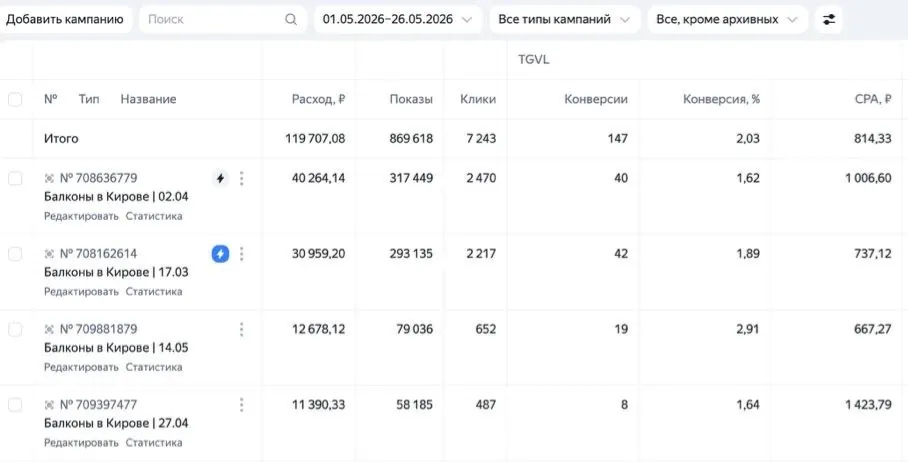Open three-dot menu for campaign 709397477
908x462 pixels.
241,405
